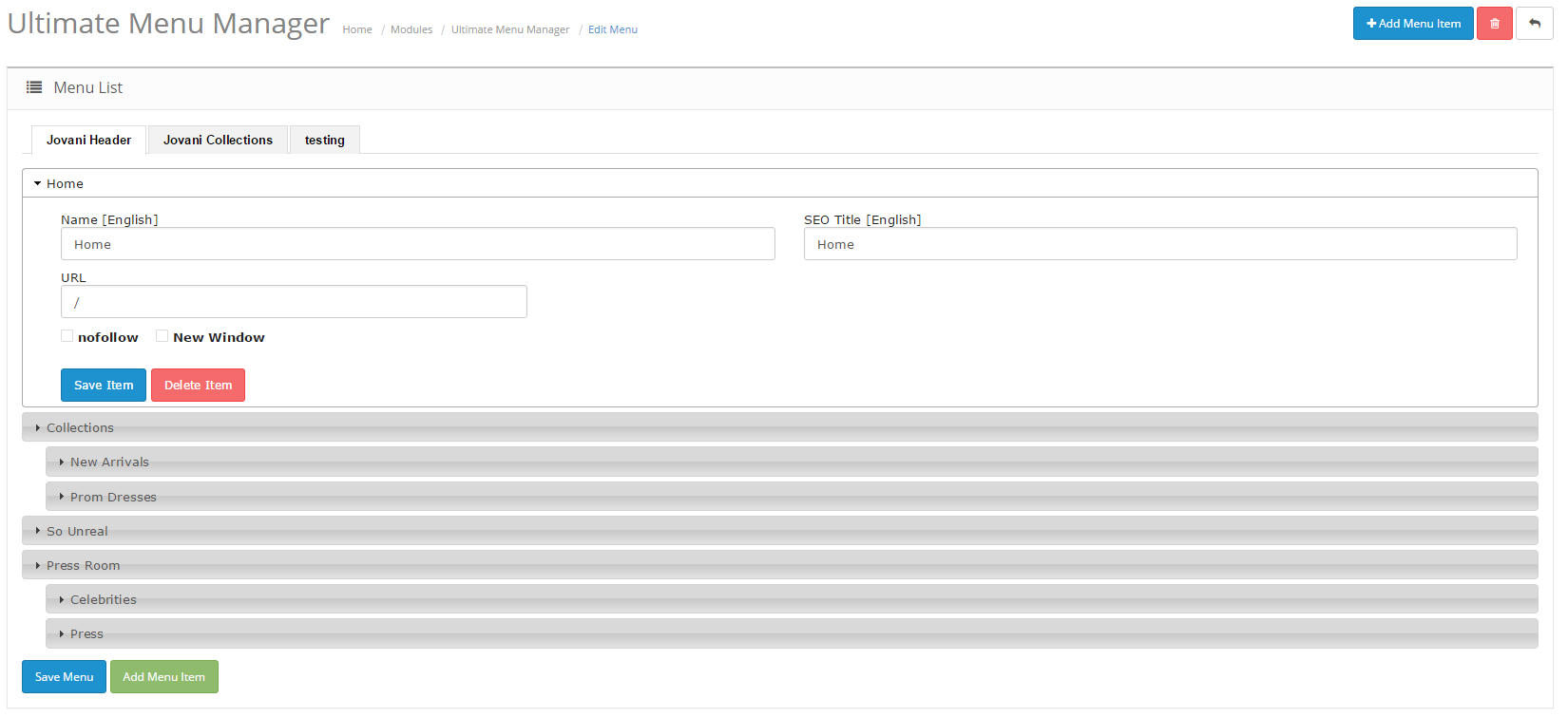
Task: Toggle the New Window checkbox
Action: (x=163, y=336)
